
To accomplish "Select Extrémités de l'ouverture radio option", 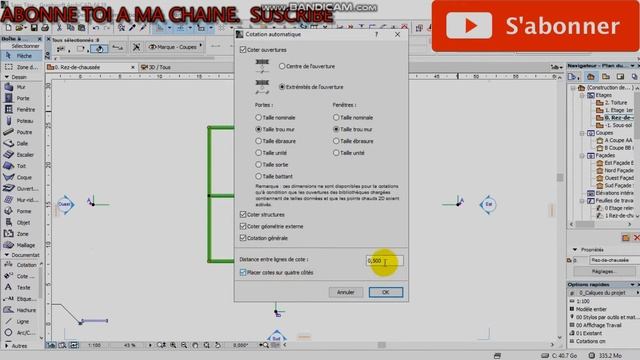I will coord(282,87).
